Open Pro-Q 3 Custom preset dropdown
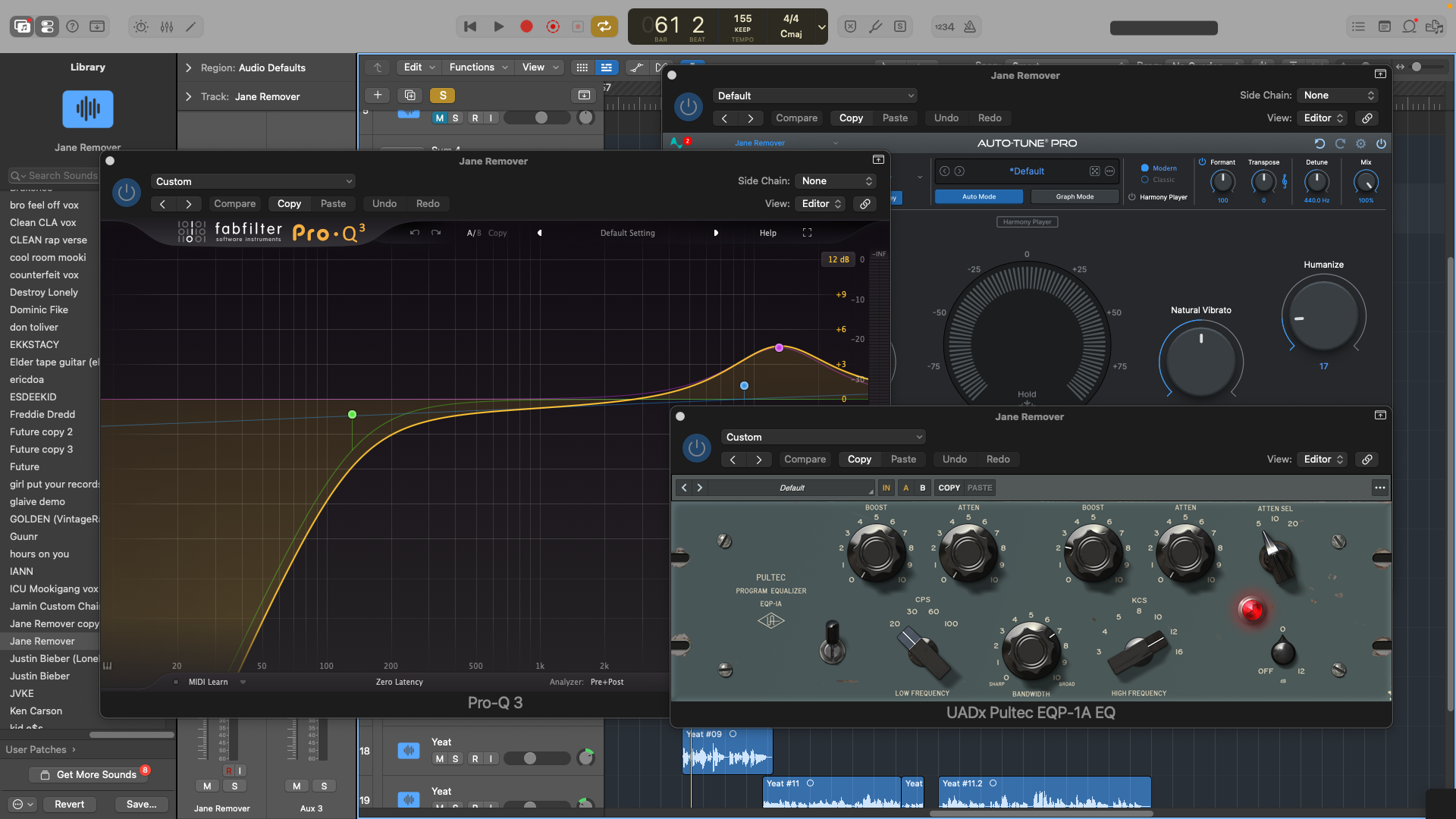The height and width of the screenshot is (819, 1456). click(253, 181)
